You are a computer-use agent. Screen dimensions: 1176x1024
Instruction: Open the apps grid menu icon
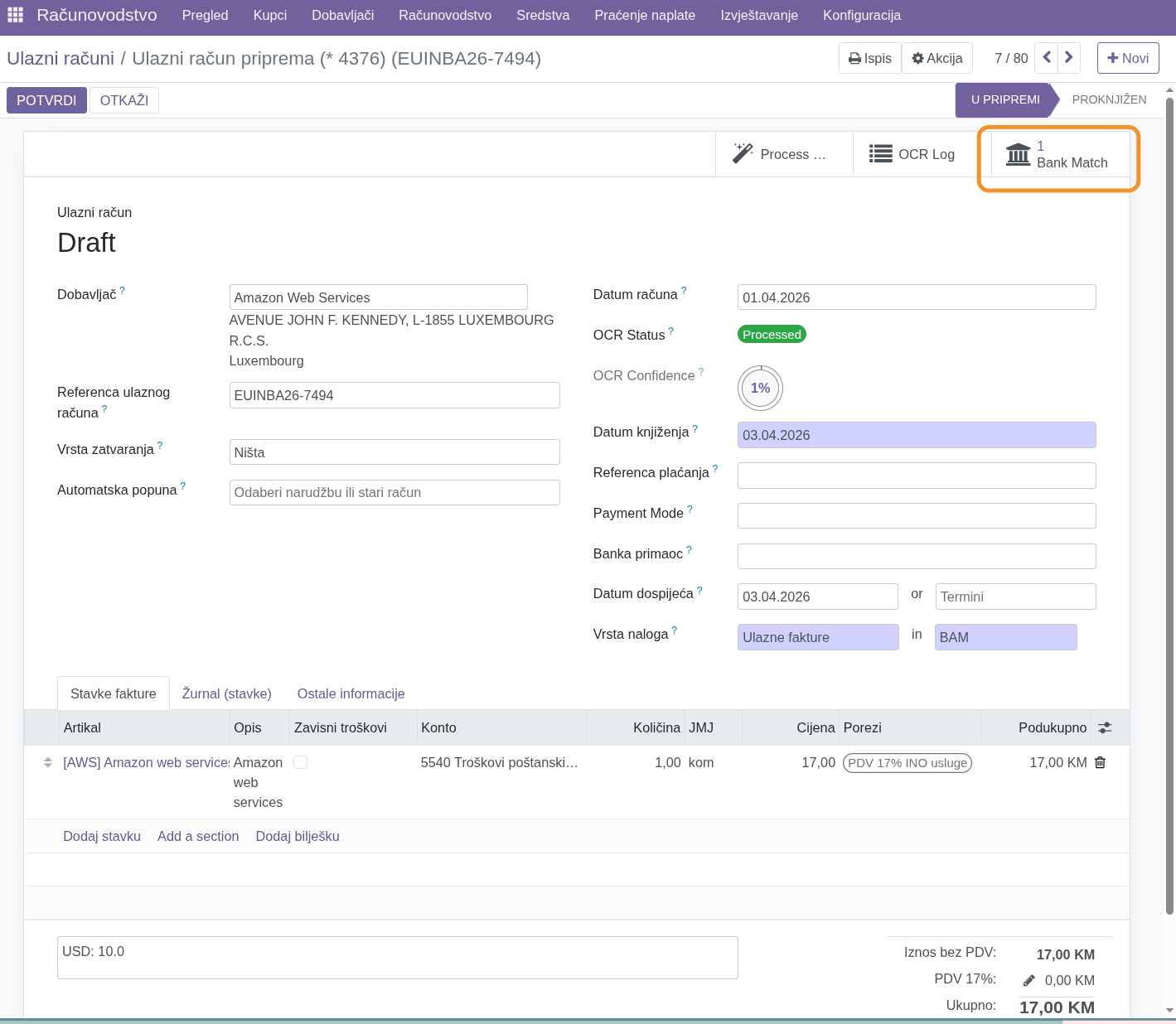[15, 15]
